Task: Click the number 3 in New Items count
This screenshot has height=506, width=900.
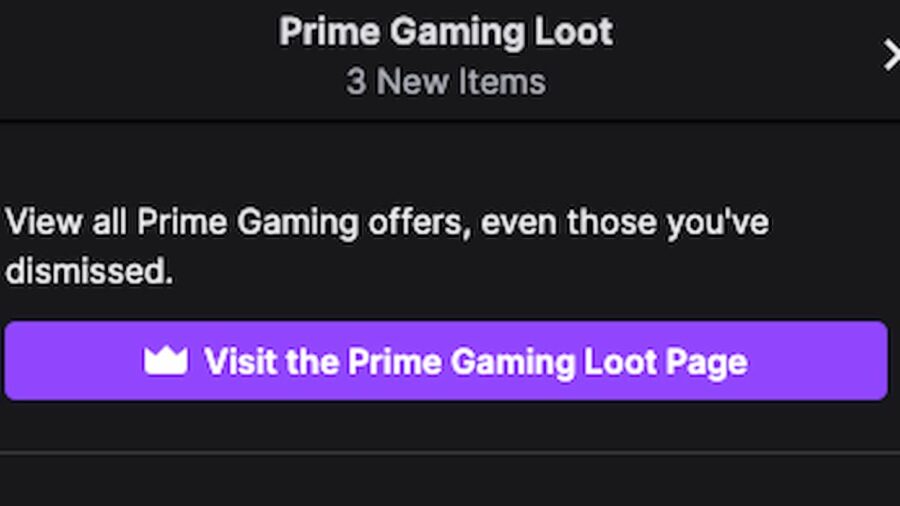Action: tap(356, 81)
